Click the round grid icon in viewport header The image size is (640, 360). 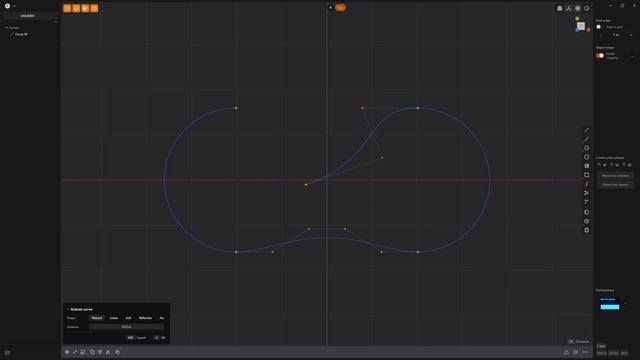pos(578,8)
